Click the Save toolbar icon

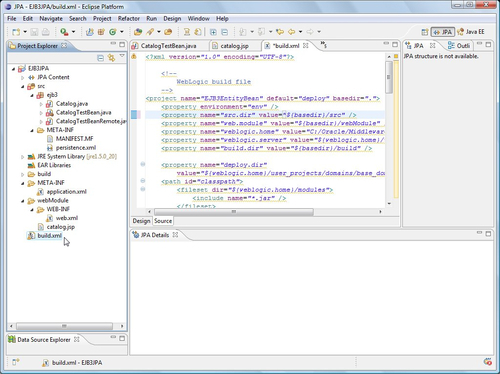point(34,32)
